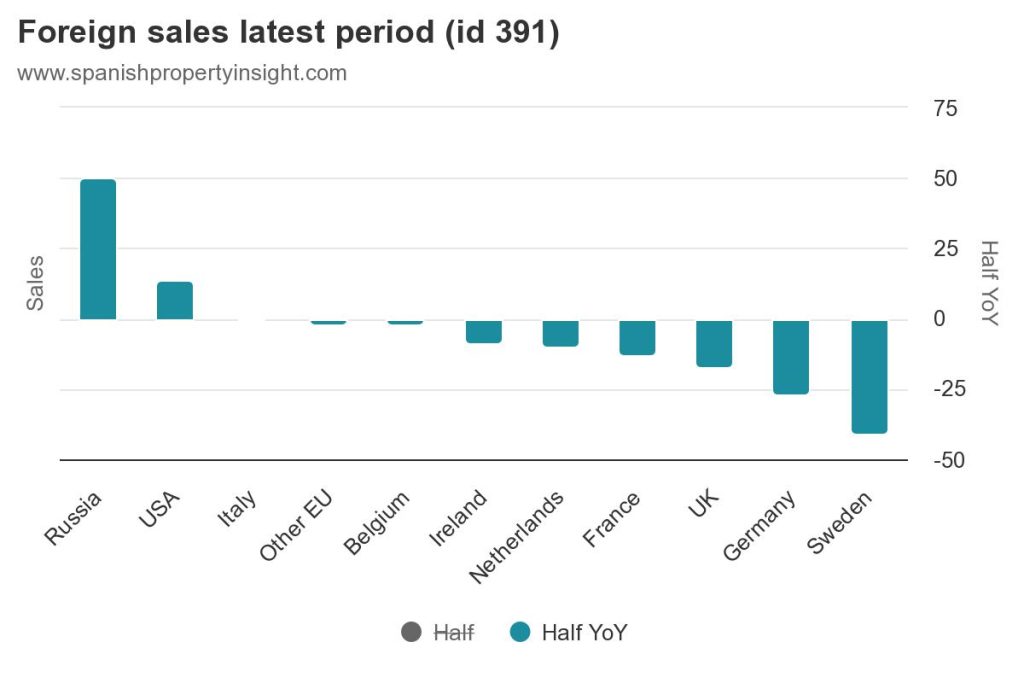Click the UK bar
The image size is (1024, 683).
pyautogui.click(x=714, y=343)
